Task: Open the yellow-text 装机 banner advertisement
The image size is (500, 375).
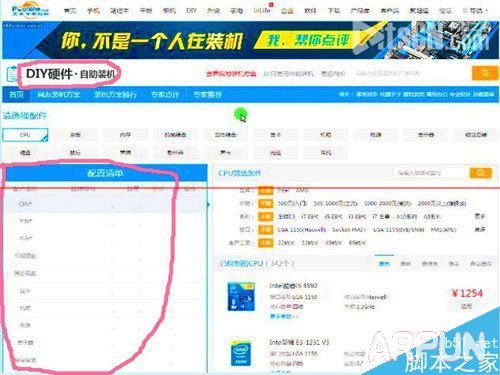Action: 250,40
